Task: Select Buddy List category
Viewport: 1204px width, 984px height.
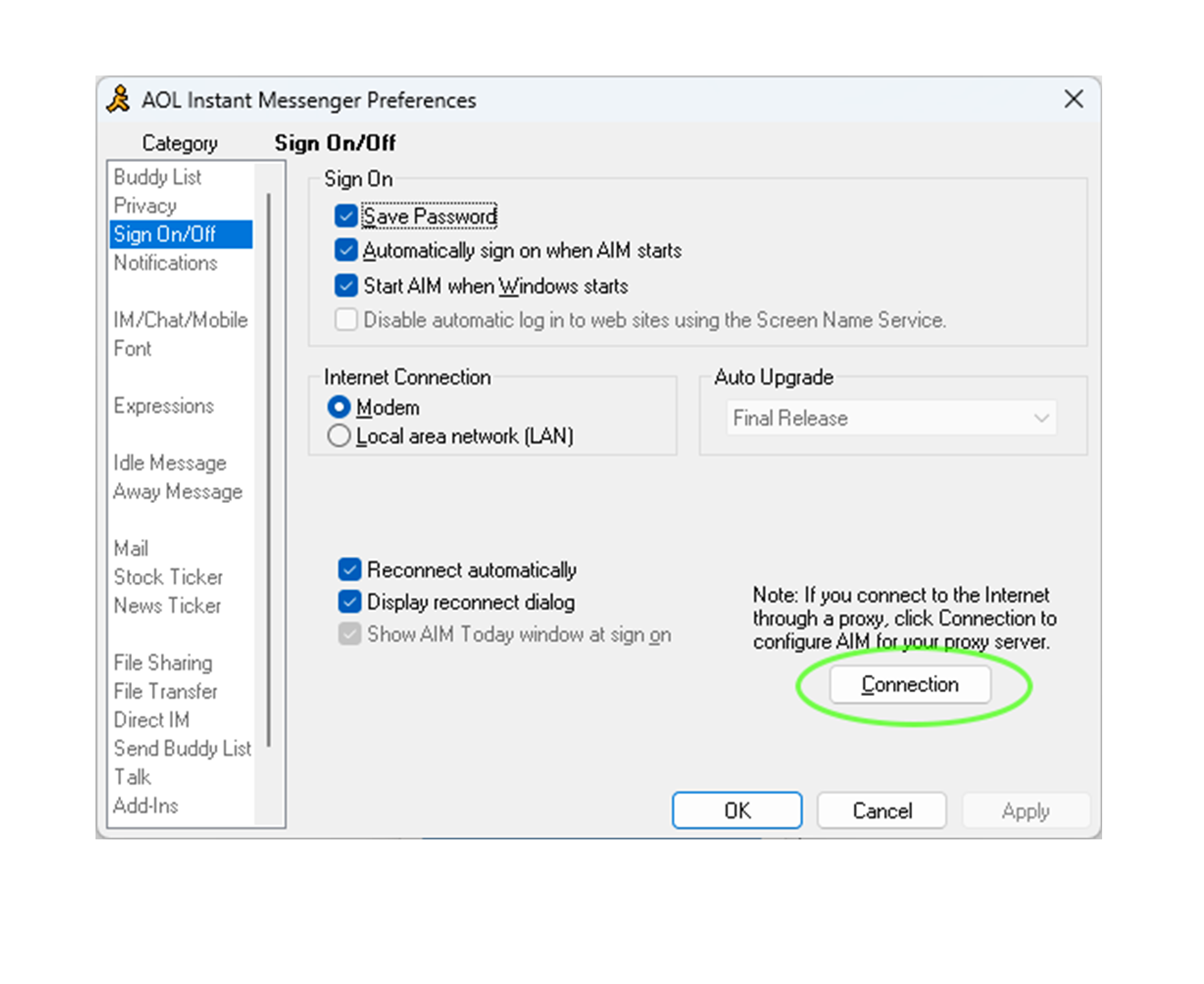Action: (x=157, y=176)
